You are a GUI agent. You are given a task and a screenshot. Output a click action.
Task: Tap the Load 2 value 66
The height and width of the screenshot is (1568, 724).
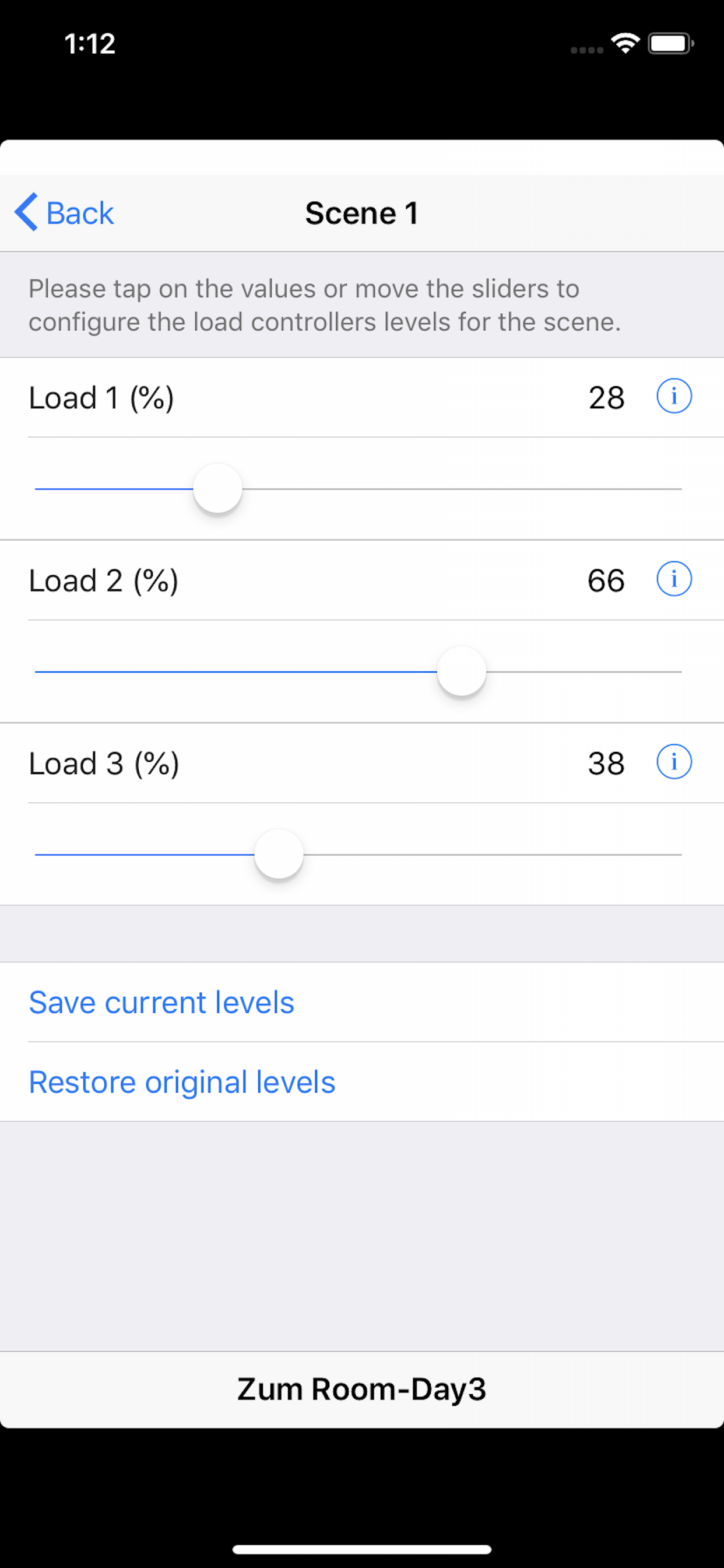(x=606, y=580)
